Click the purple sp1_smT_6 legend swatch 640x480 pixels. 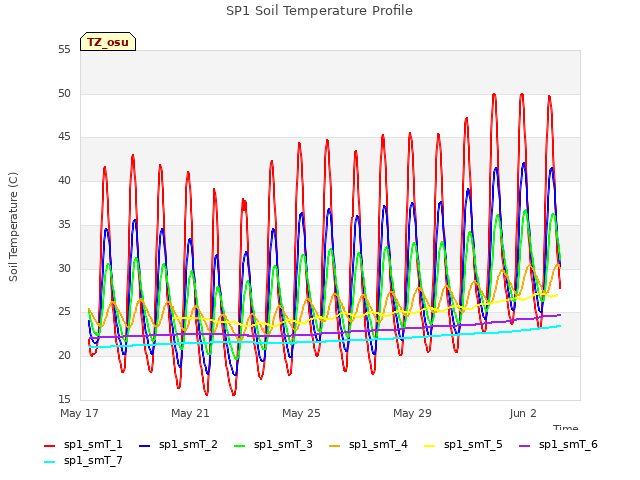(525, 446)
